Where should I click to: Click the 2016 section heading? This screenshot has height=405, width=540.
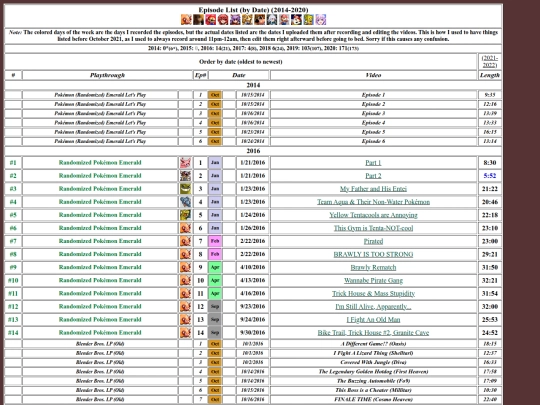coord(253,151)
